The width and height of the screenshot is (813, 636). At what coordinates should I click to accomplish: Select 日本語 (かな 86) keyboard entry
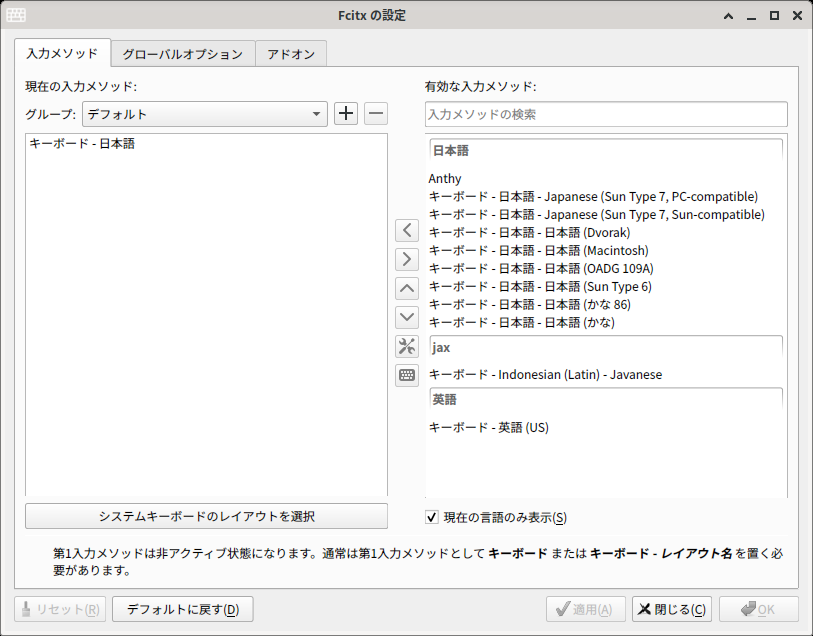(x=606, y=304)
